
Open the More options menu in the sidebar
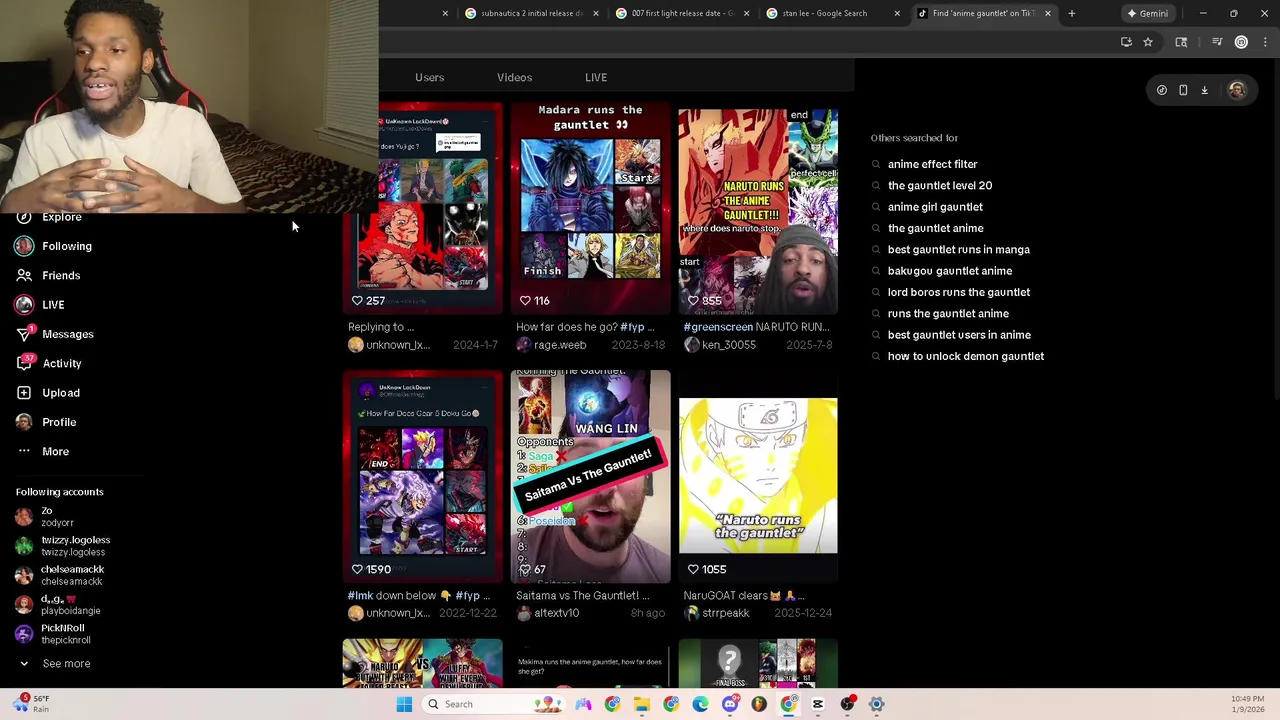[x=43, y=451]
